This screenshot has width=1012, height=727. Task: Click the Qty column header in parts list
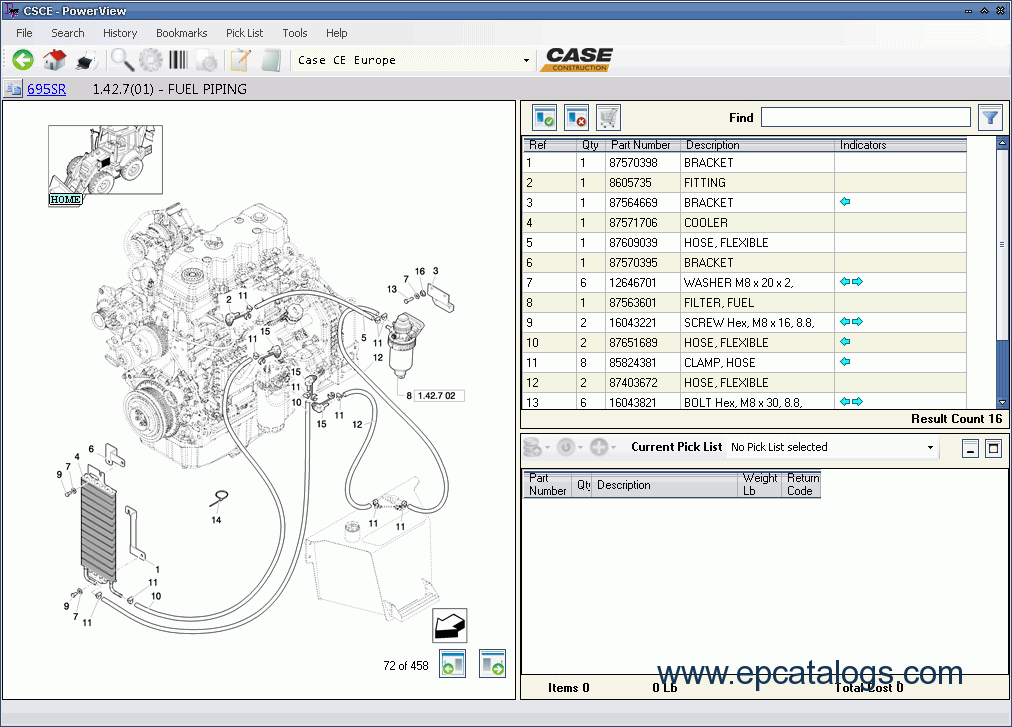591,145
